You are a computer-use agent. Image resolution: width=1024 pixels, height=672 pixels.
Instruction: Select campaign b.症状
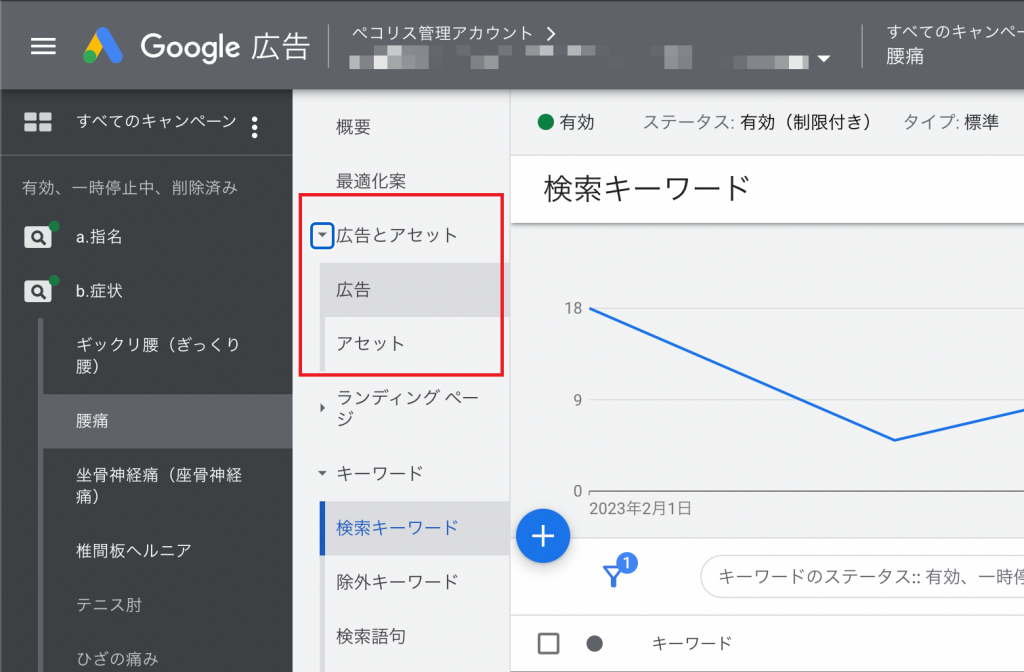[x=99, y=291]
